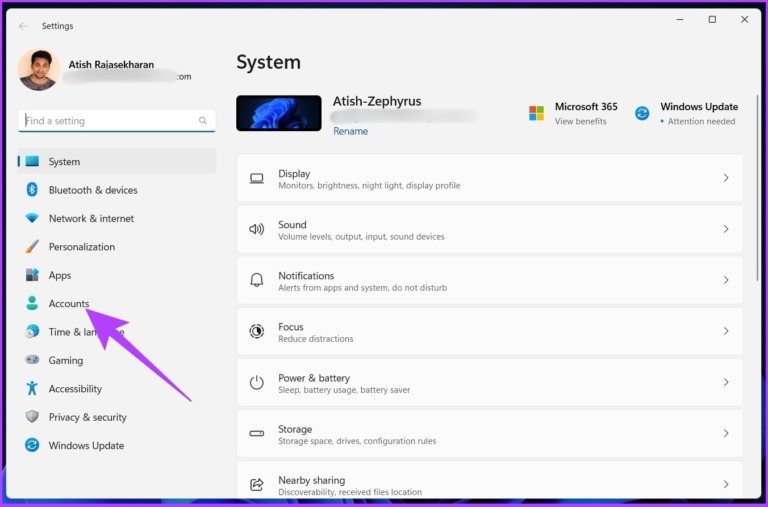The image size is (768, 507).
Task: Click the Display laptop icon
Action: point(257,178)
